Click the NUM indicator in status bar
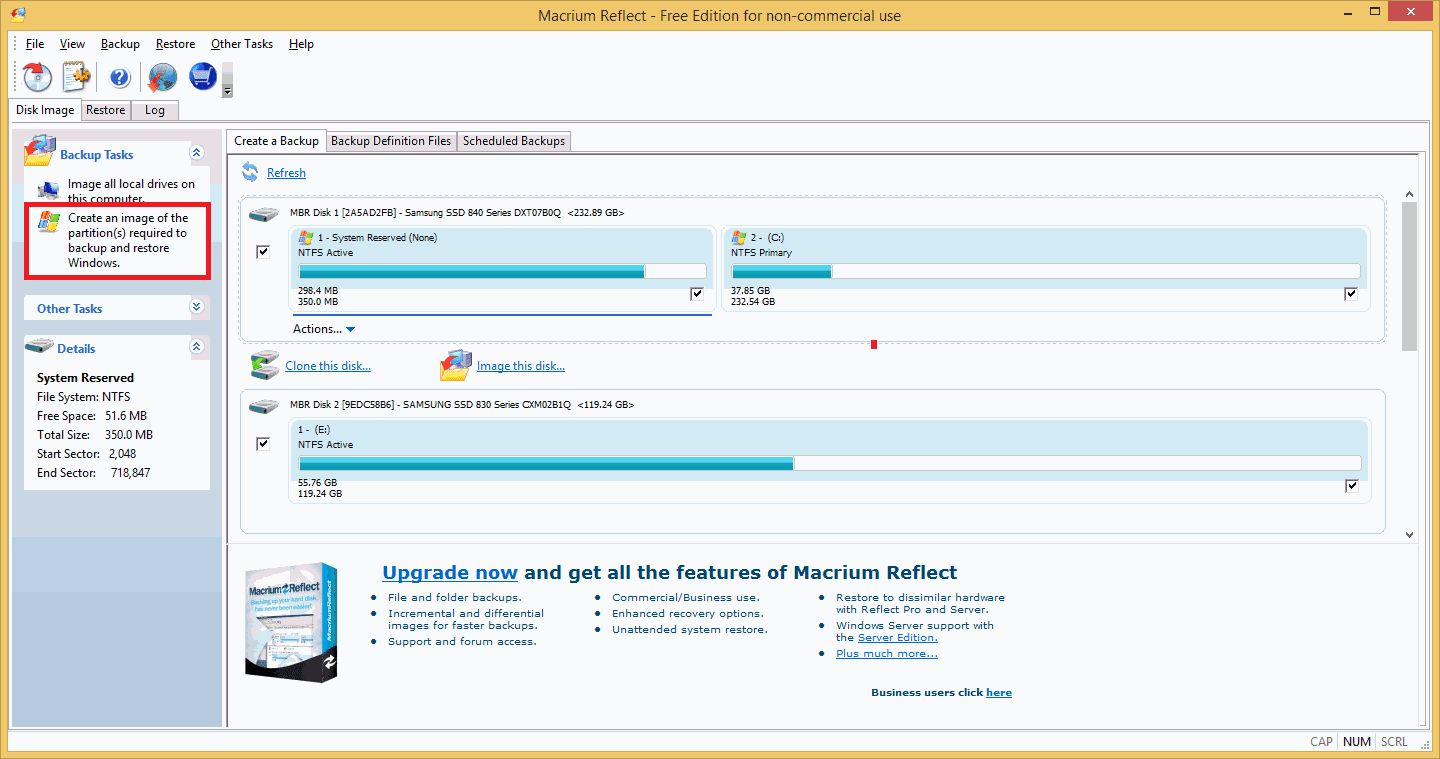Image resolution: width=1440 pixels, height=759 pixels. [x=1357, y=742]
